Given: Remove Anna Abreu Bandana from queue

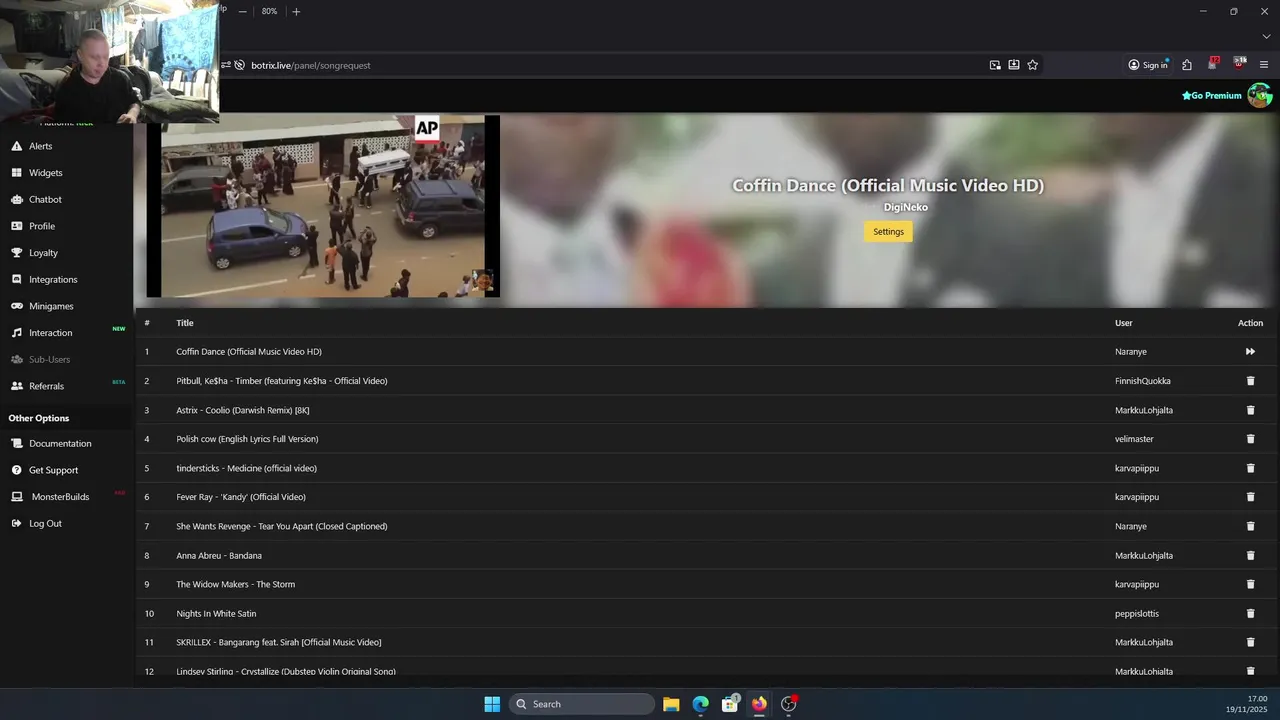Looking at the screenshot, I should [x=1250, y=555].
